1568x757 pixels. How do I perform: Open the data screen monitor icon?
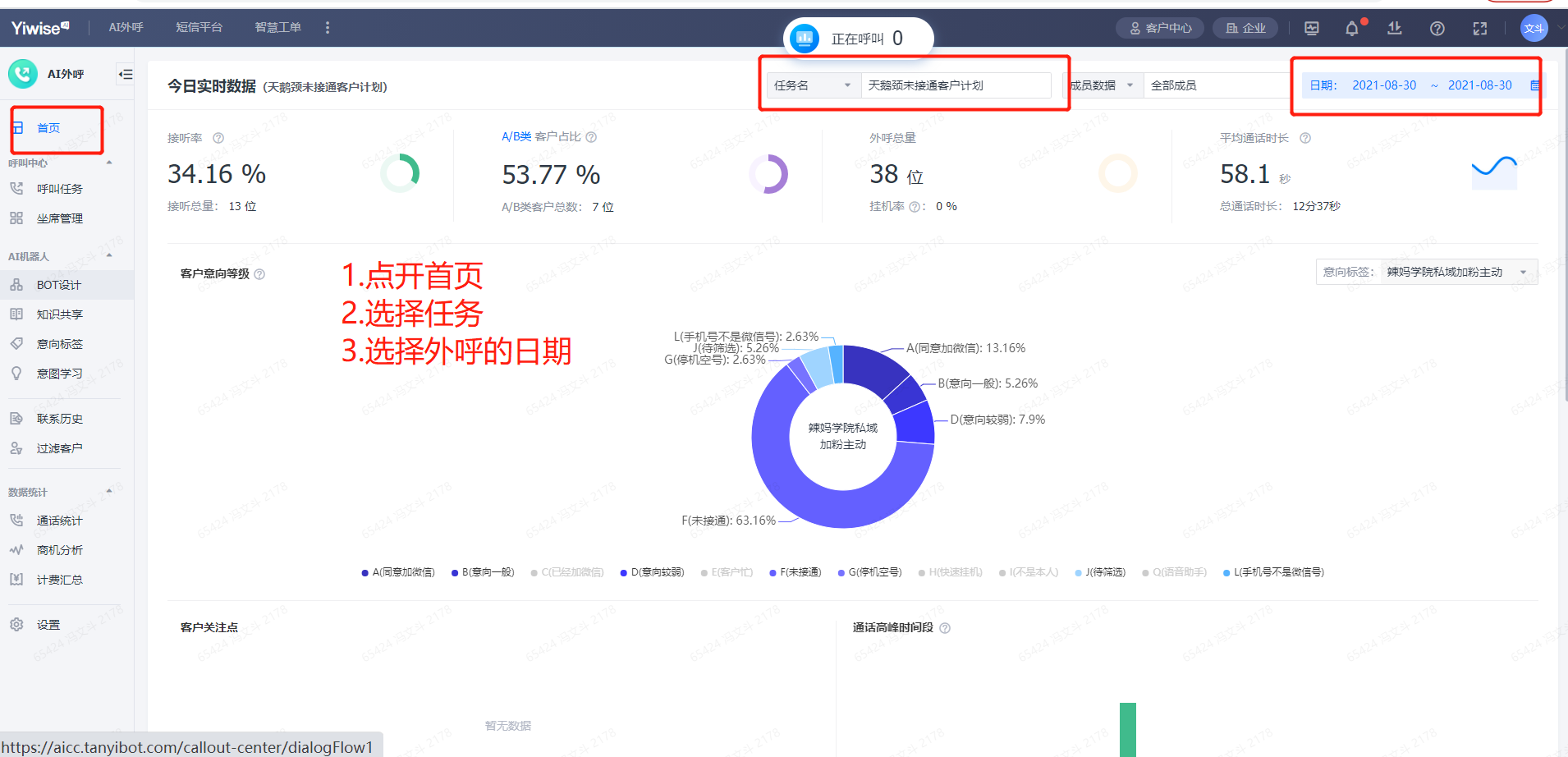point(1312,29)
